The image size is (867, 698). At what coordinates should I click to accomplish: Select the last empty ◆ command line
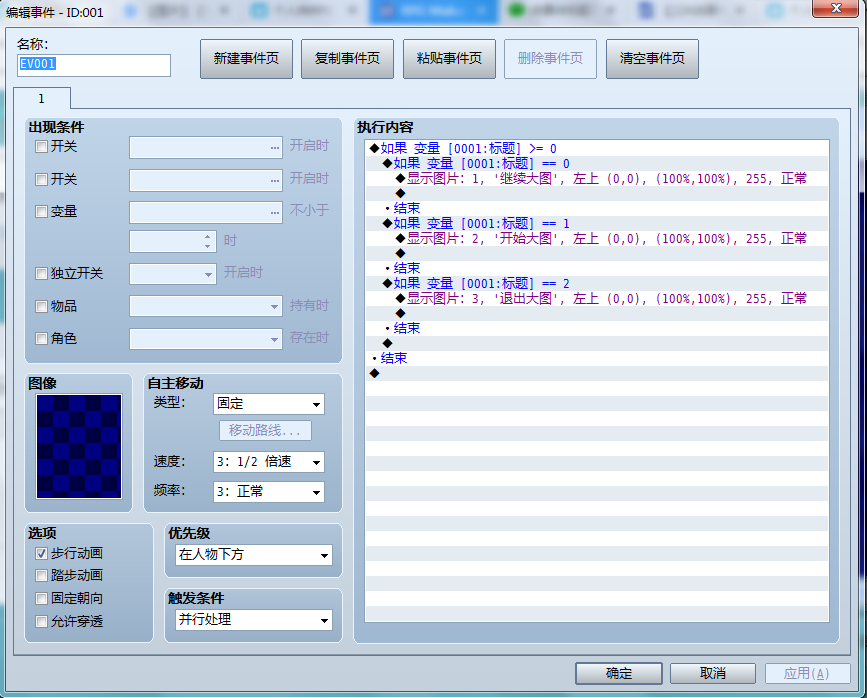(x=597, y=373)
